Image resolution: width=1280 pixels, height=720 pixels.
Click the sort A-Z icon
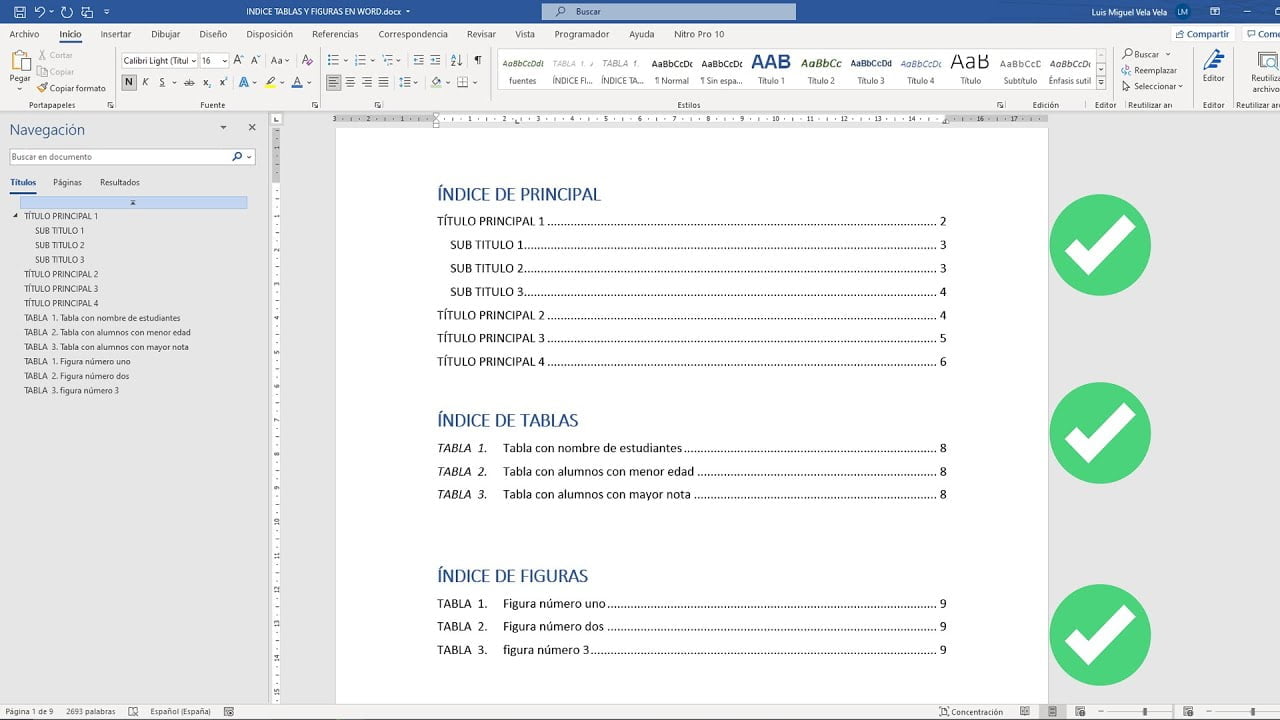click(456, 61)
